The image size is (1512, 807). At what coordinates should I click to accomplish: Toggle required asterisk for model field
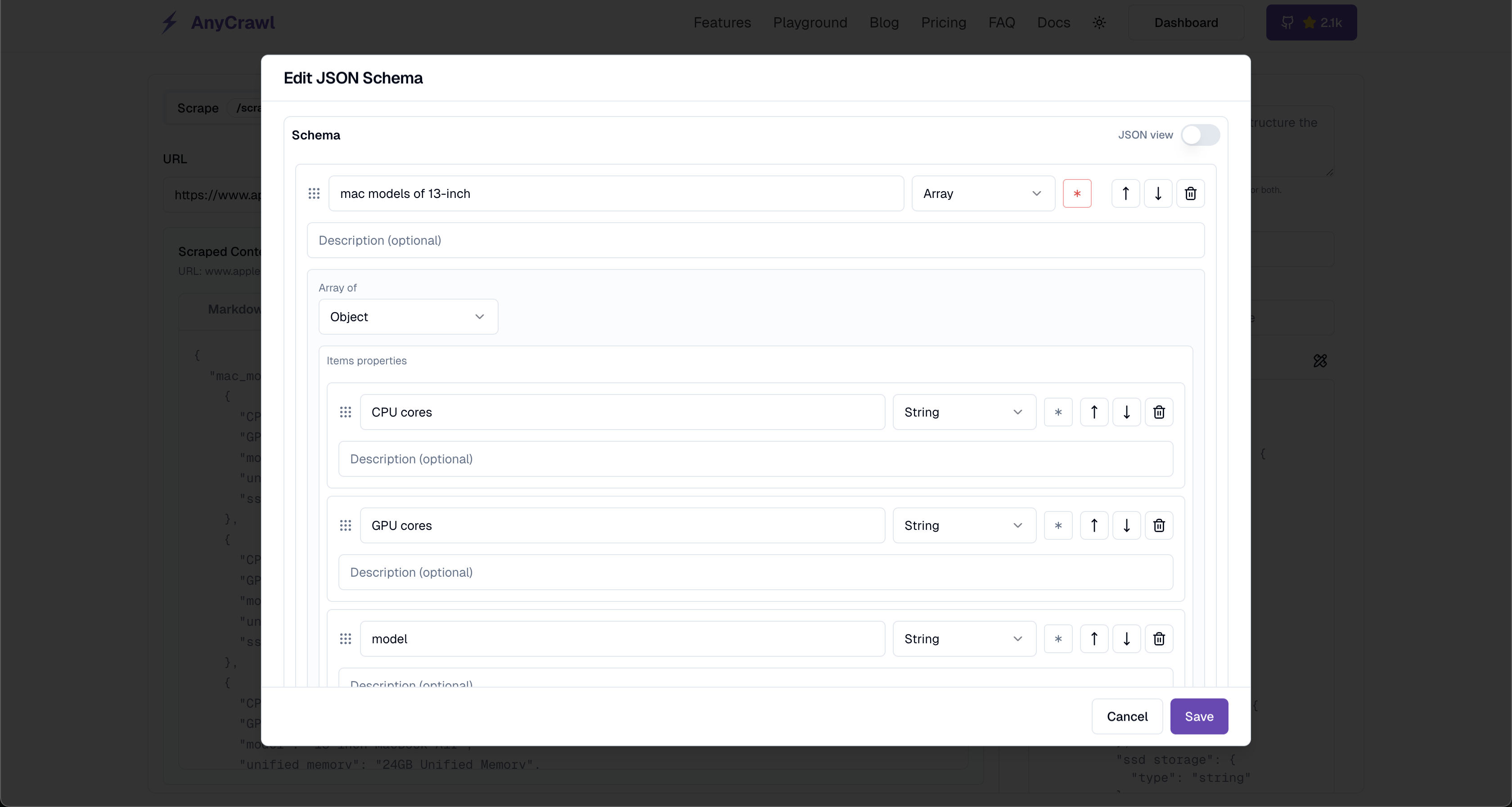click(1058, 639)
